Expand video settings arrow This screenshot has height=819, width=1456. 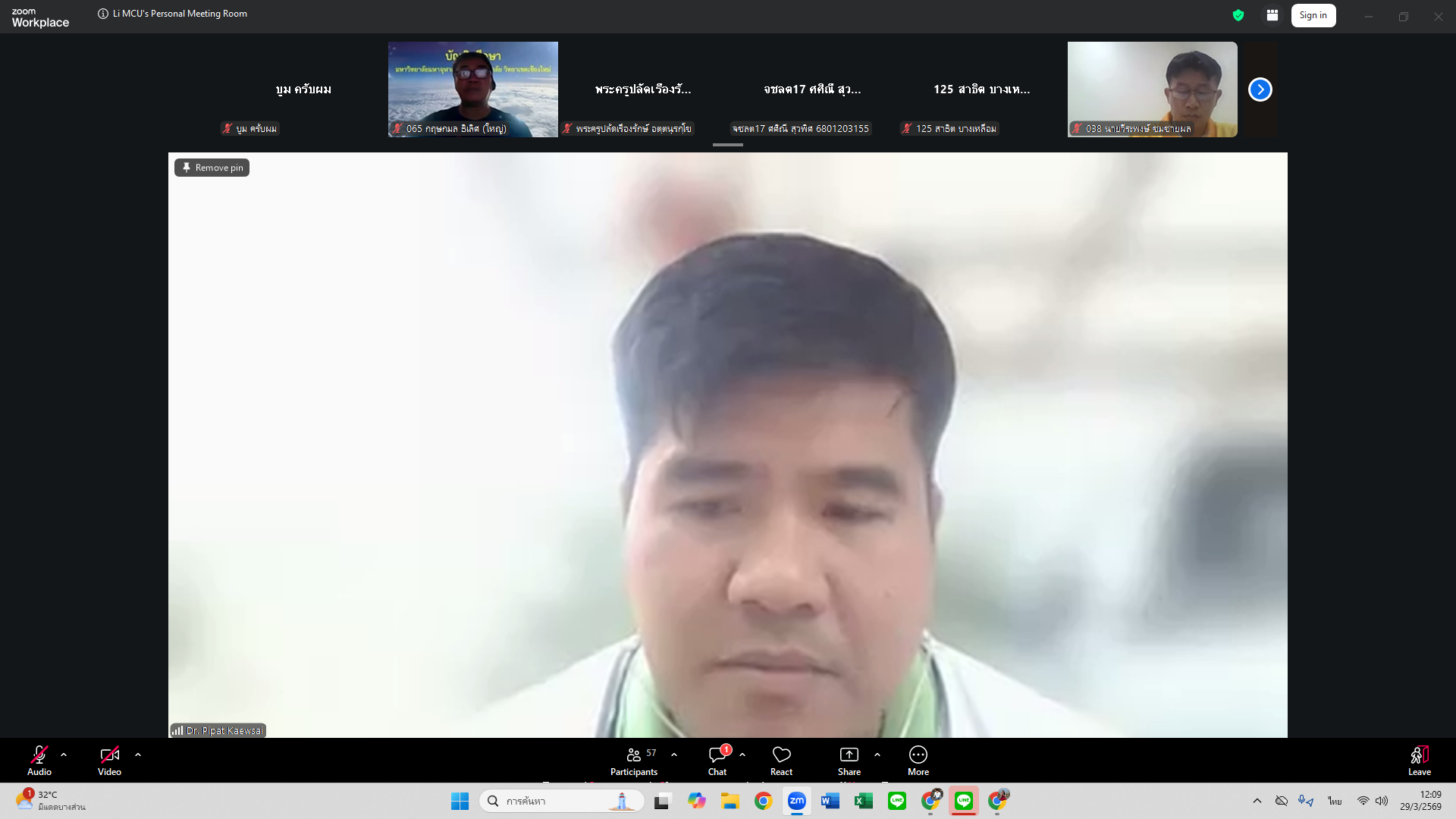pyautogui.click(x=138, y=755)
